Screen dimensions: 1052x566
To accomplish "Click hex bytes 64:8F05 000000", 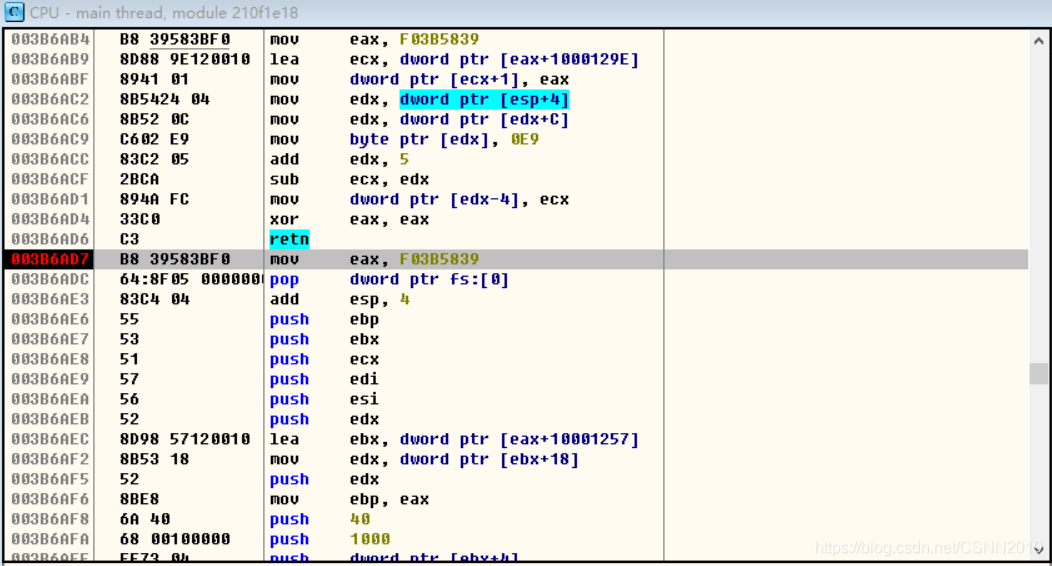I will coord(191,280).
